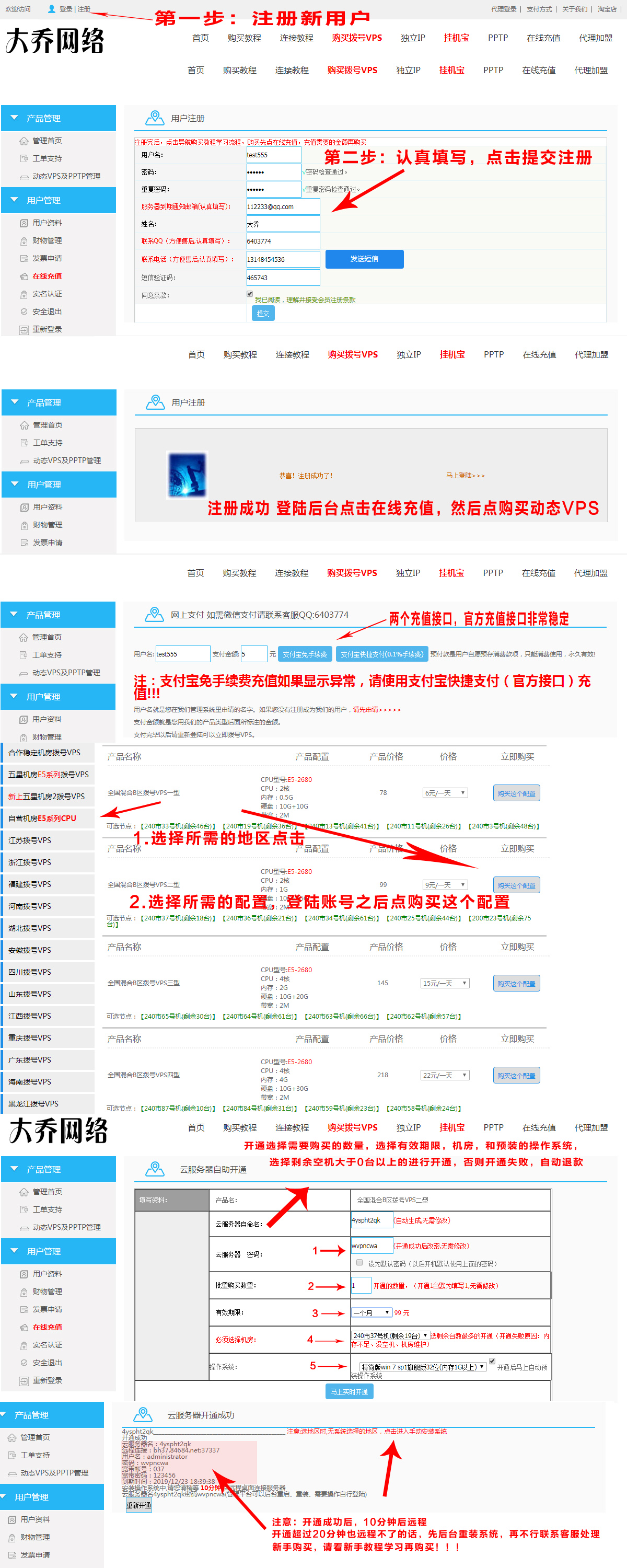Click the user avatar icon beside 登录
The width and height of the screenshot is (627, 1568).
52,9
